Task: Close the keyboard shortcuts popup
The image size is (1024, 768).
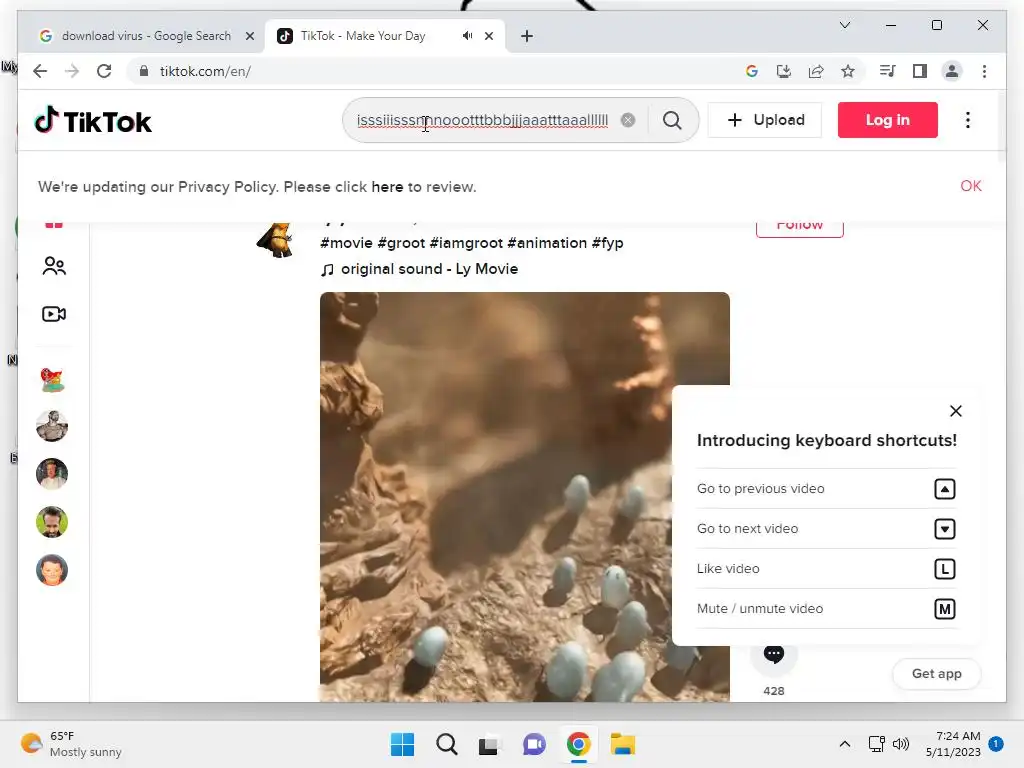Action: click(955, 411)
